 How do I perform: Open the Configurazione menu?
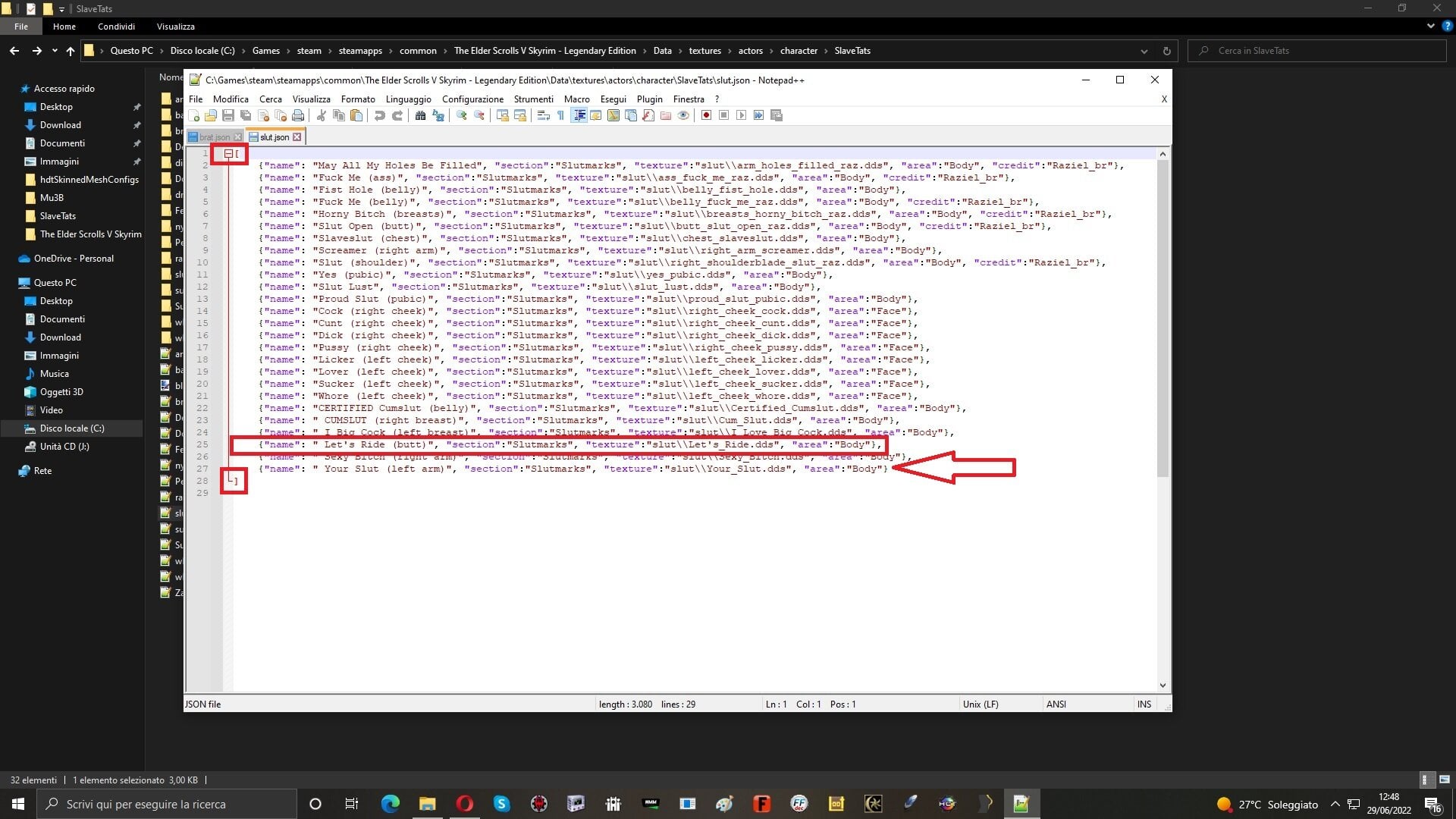point(472,99)
